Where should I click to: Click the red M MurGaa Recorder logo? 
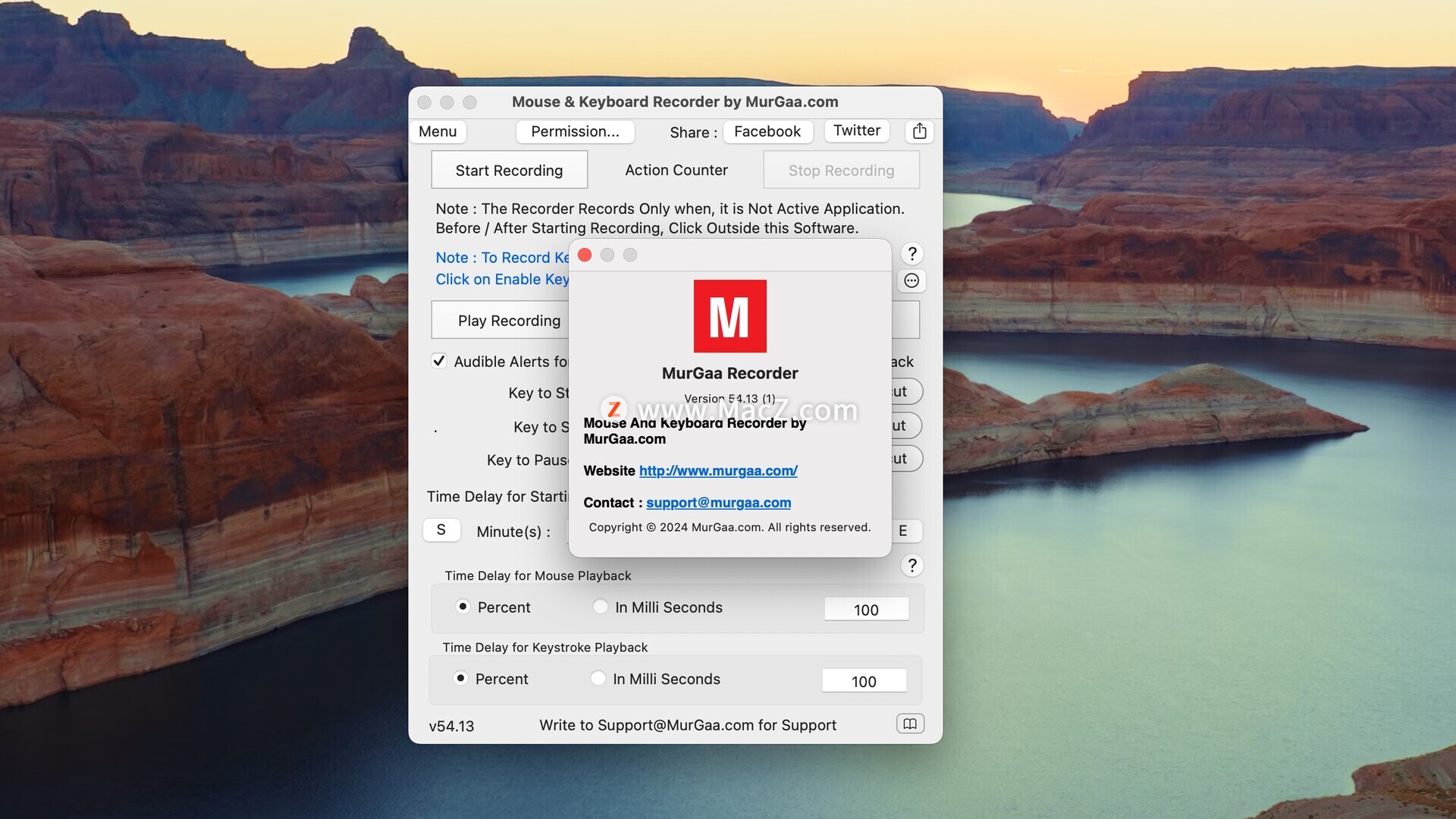pyautogui.click(x=730, y=316)
